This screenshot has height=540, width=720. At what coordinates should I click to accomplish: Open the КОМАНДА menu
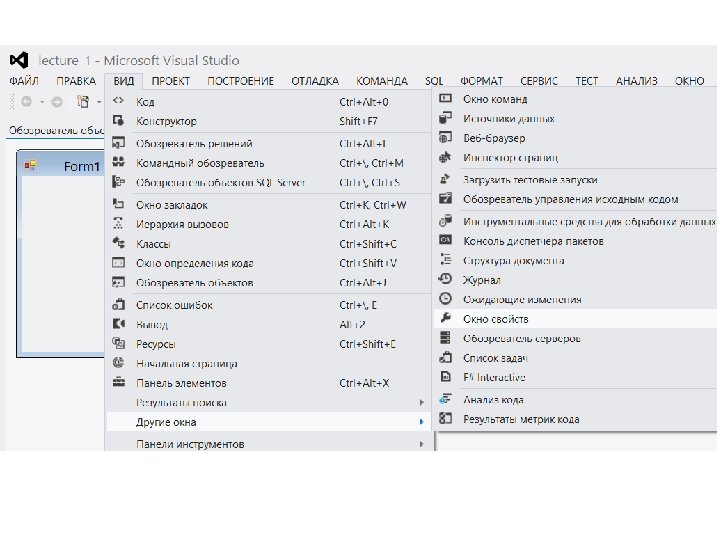tap(382, 81)
